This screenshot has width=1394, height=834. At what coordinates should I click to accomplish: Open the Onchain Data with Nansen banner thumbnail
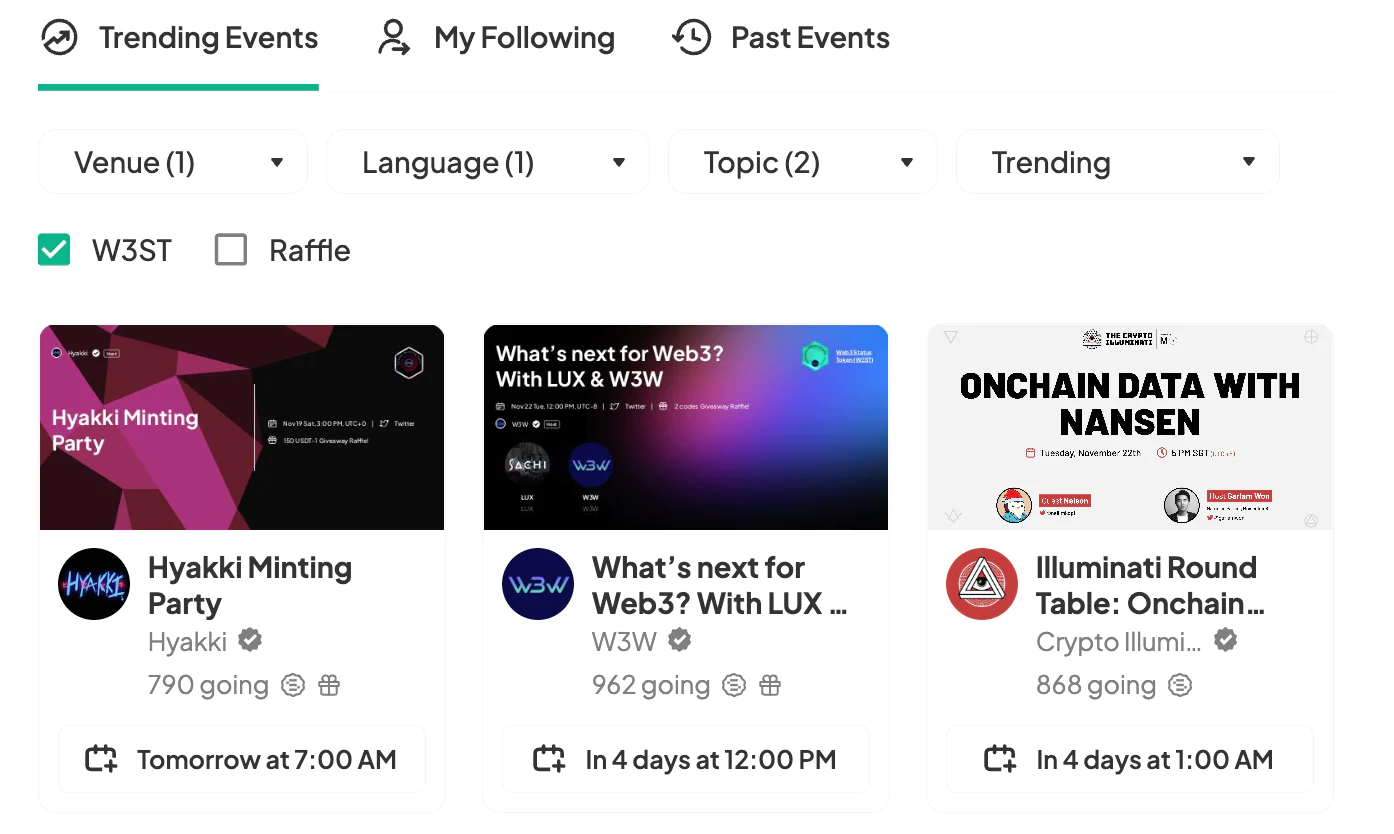tap(1130, 427)
